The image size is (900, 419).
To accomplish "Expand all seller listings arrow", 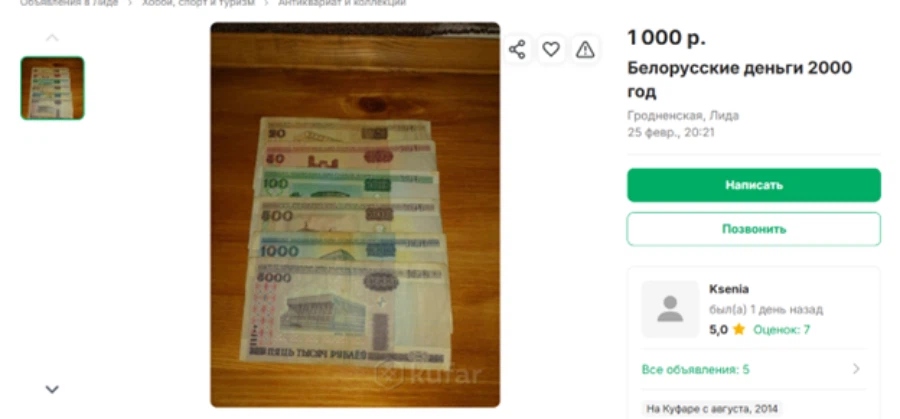I will pyautogui.click(x=856, y=368).
